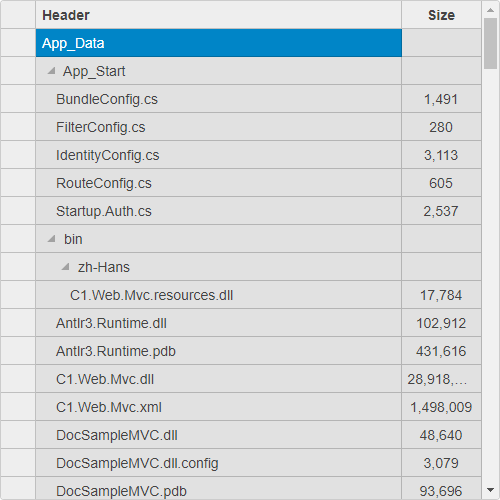Select RouteConfig.cs file row
This screenshot has height=500, width=500.
coord(218,183)
